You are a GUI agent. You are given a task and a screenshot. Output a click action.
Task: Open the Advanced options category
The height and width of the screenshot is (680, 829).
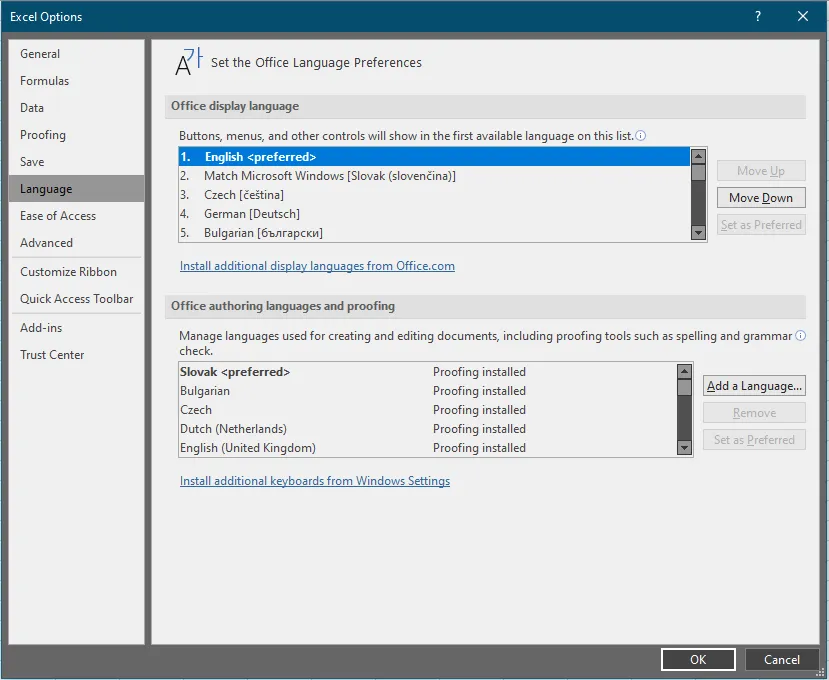coord(76,243)
